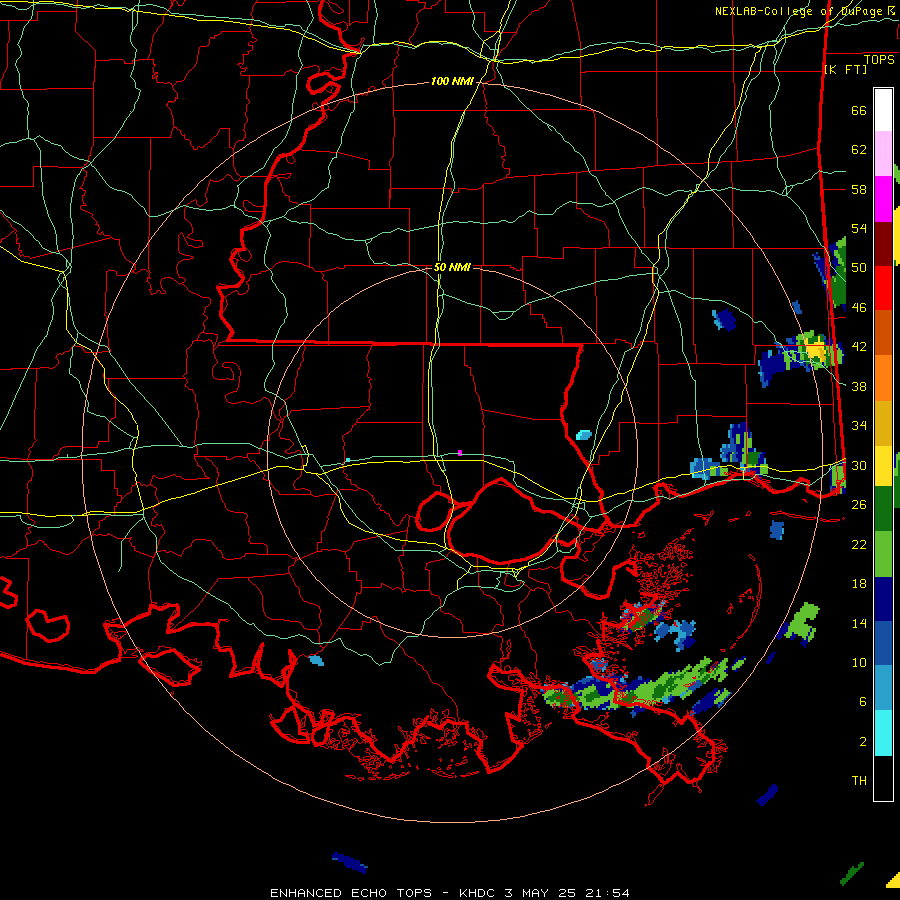Image resolution: width=900 pixels, height=900 pixels.
Task: Click the '100 NMI' range ring label
Action: pyautogui.click(x=452, y=82)
